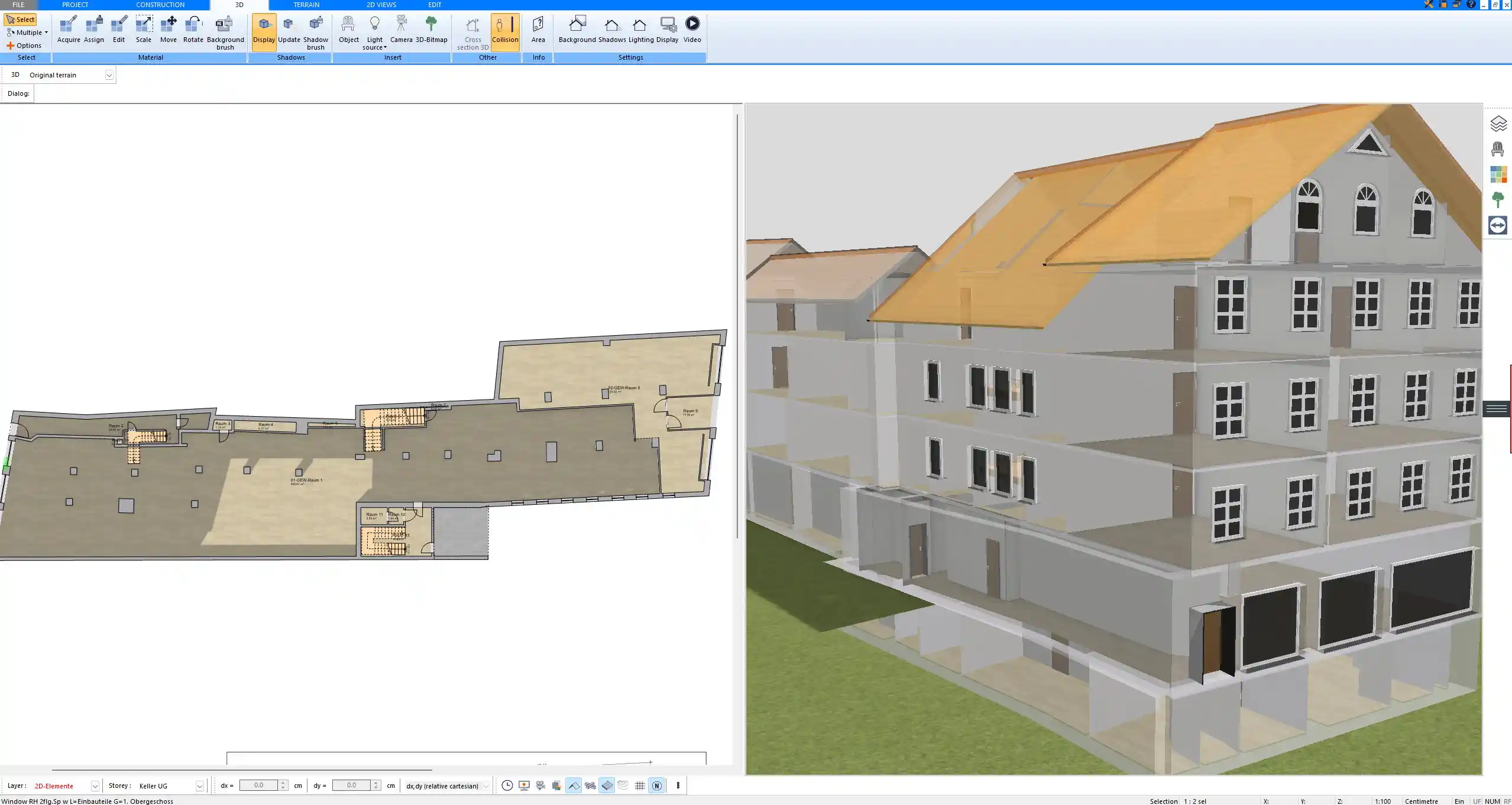Open the Layer dropdown showing 2D-Elemente

95,786
